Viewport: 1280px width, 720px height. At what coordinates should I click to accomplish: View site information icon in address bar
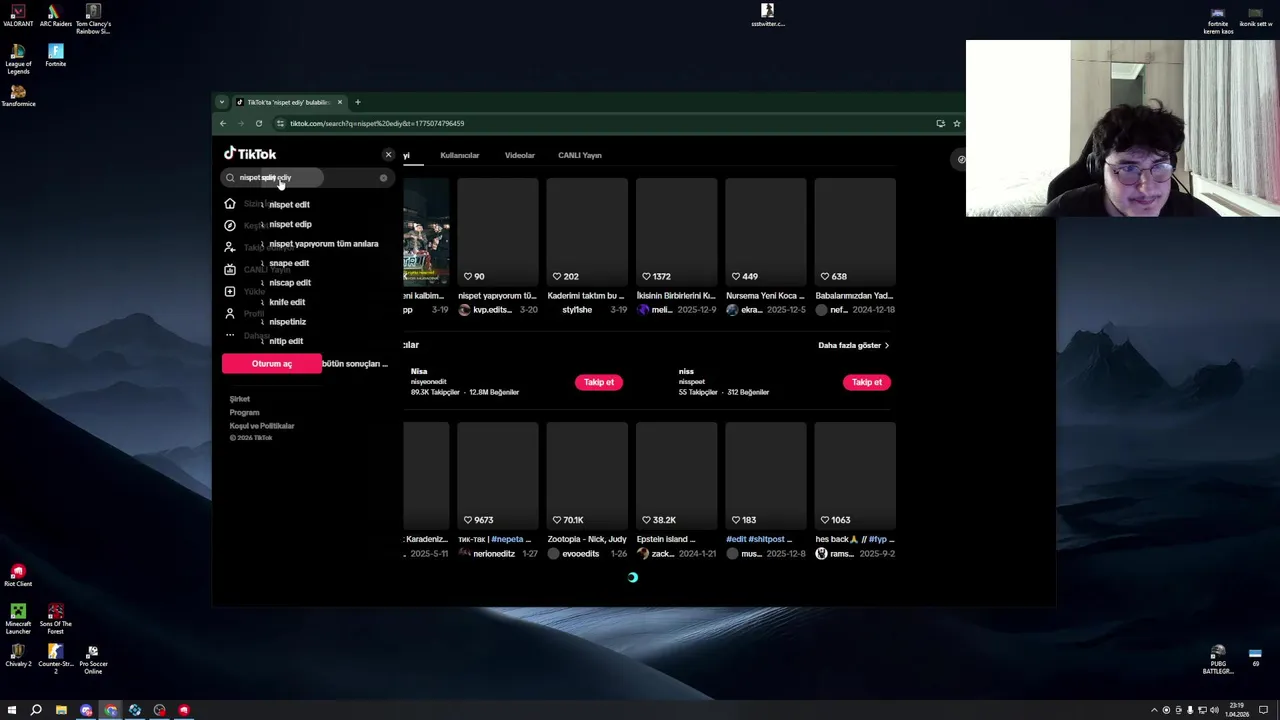tap(281, 123)
